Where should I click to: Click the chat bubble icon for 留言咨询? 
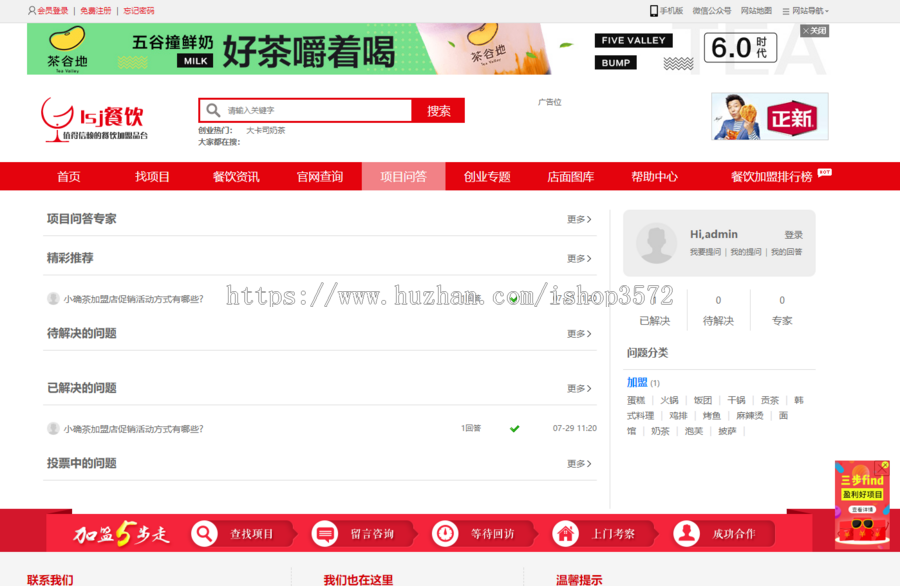tap(325, 534)
